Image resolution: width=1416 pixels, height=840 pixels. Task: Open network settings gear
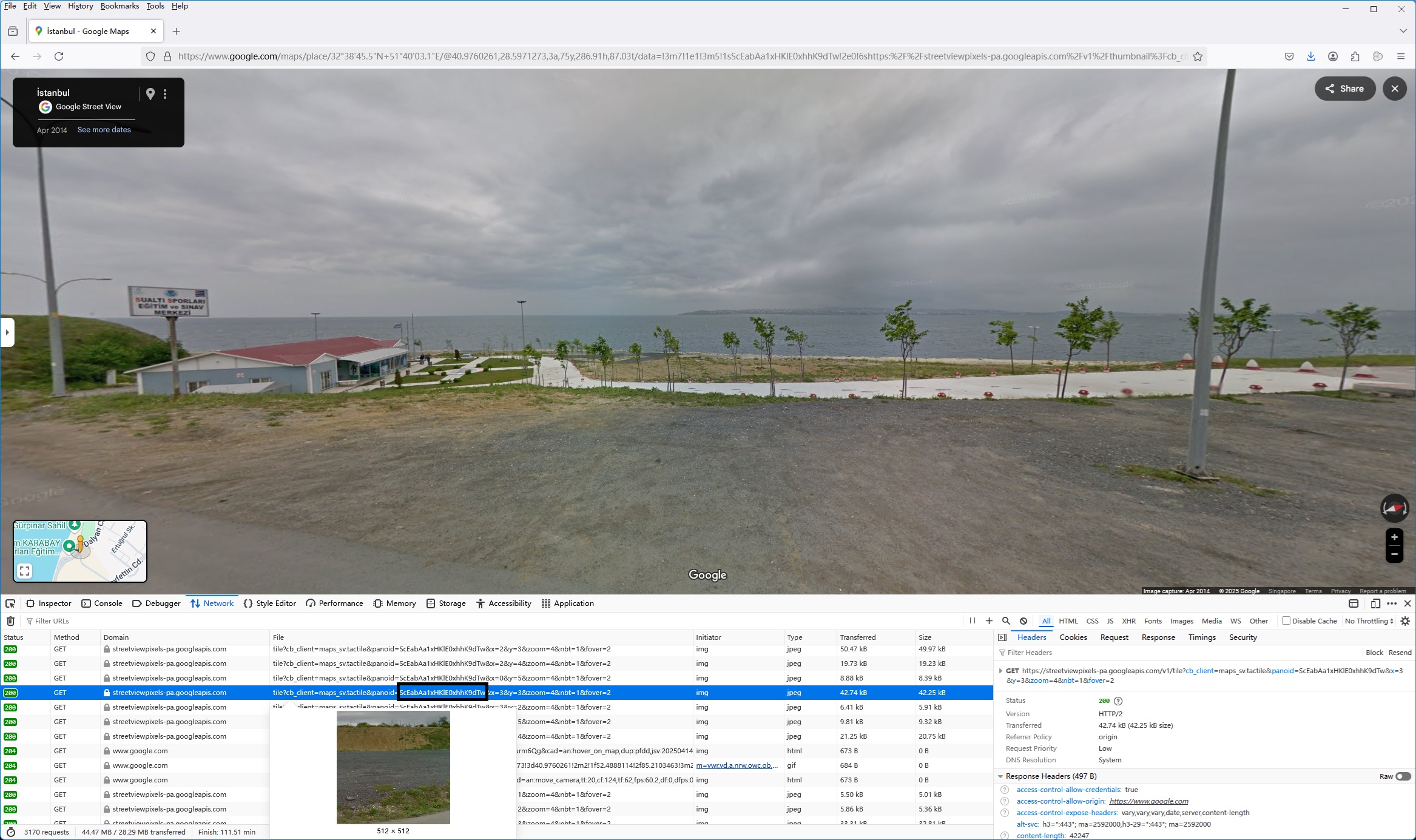tap(1405, 621)
